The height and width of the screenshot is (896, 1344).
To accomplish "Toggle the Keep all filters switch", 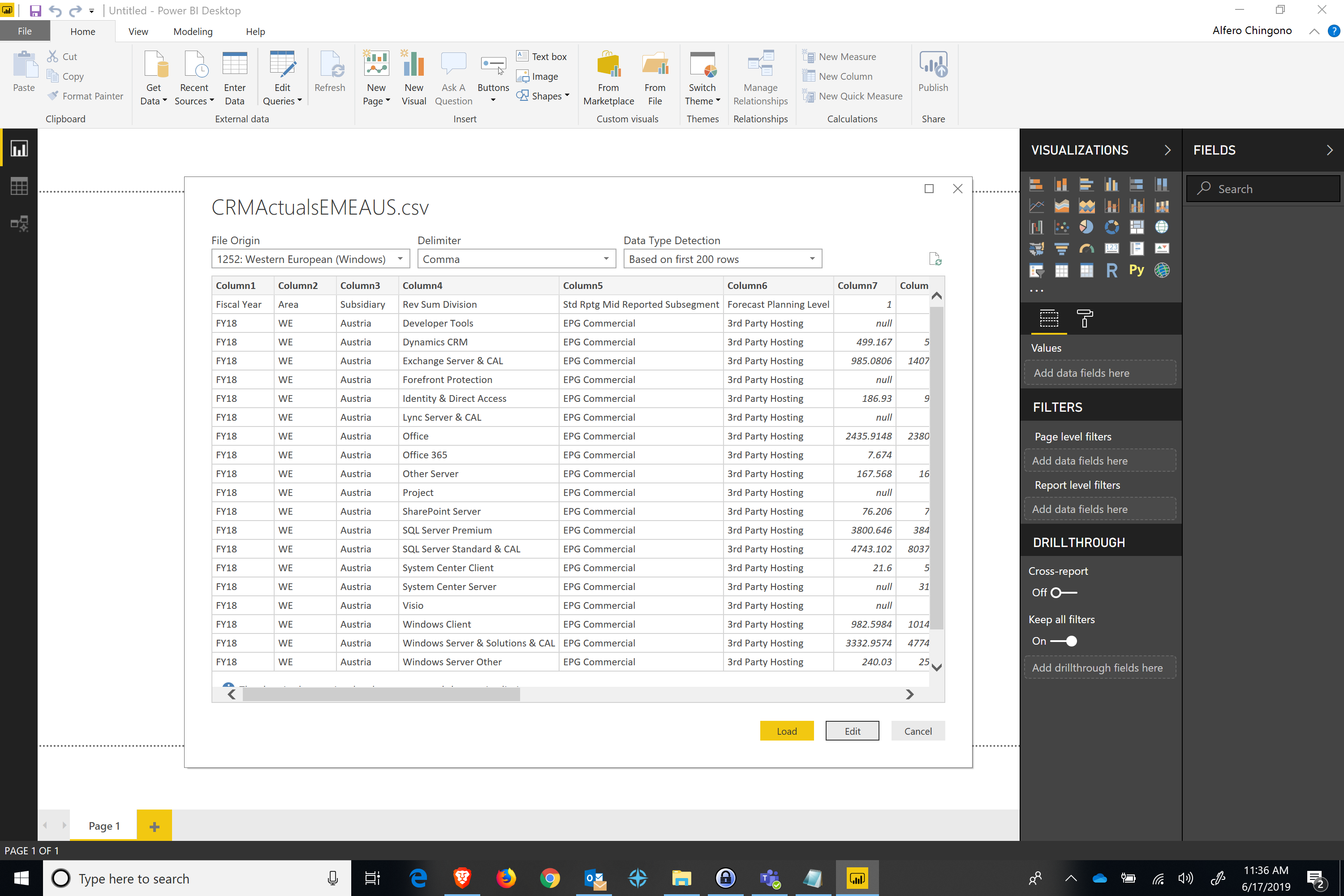I will pyautogui.click(x=1064, y=641).
